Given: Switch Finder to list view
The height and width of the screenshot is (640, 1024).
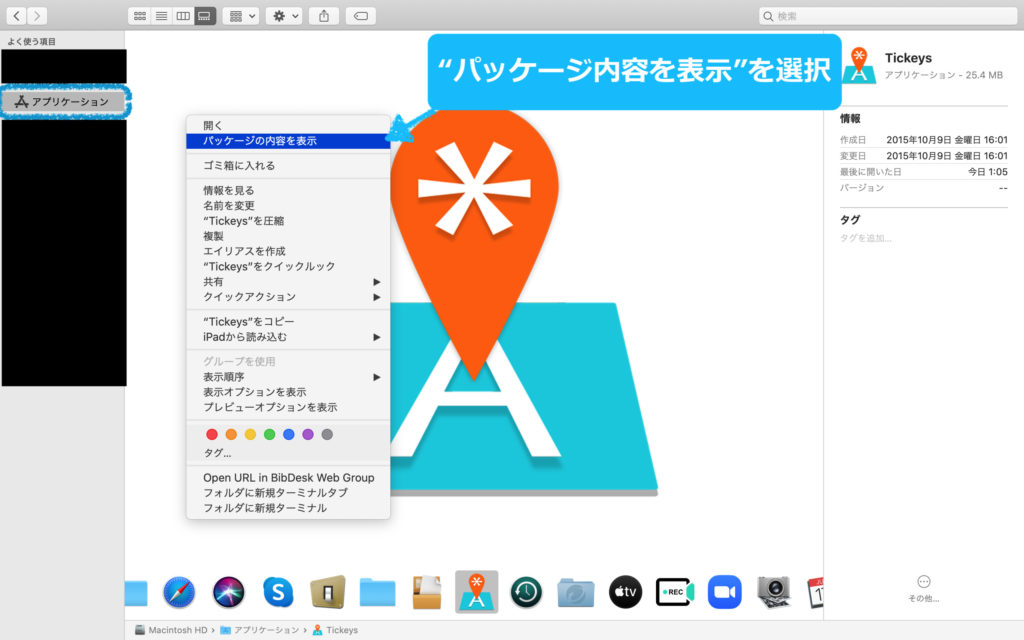Looking at the screenshot, I should 161,16.
